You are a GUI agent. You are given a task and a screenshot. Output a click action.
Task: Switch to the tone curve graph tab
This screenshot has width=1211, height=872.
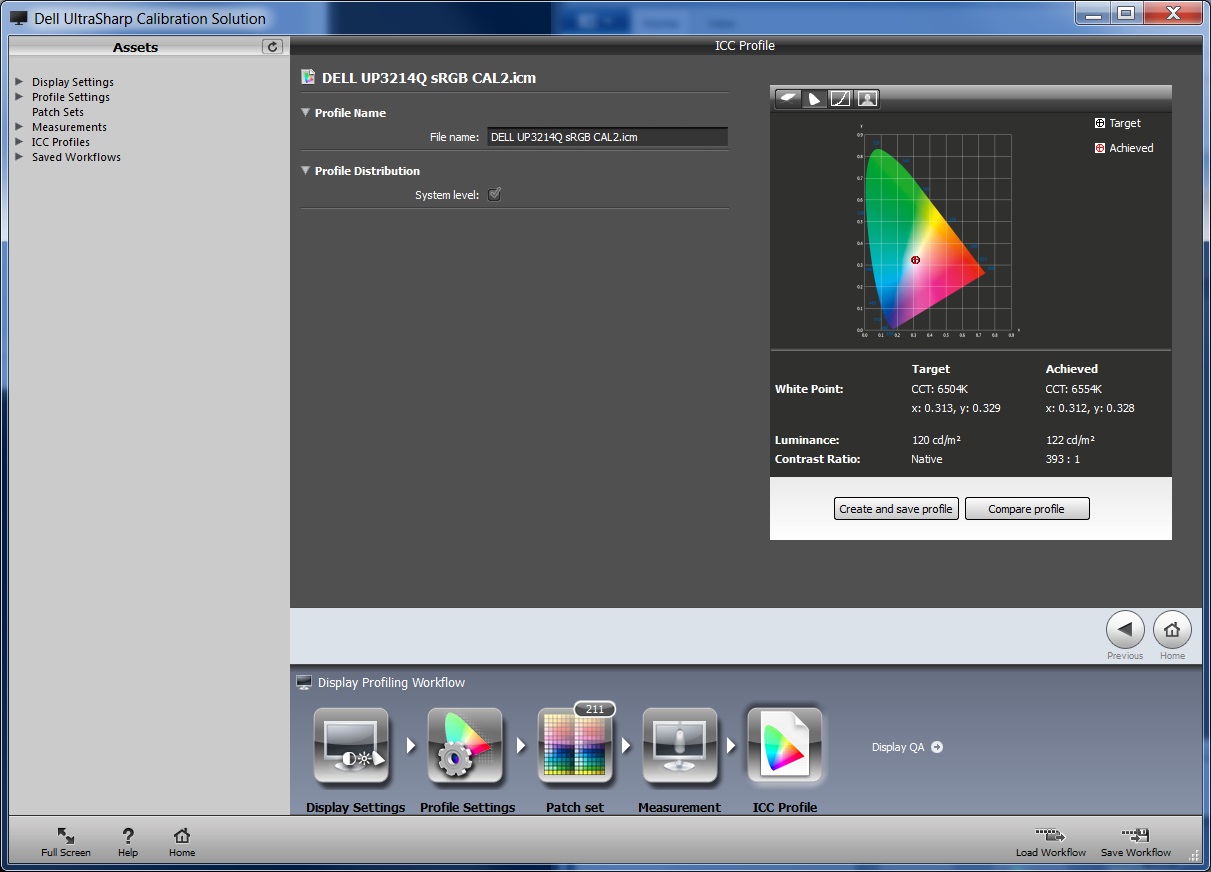(x=841, y=98)
